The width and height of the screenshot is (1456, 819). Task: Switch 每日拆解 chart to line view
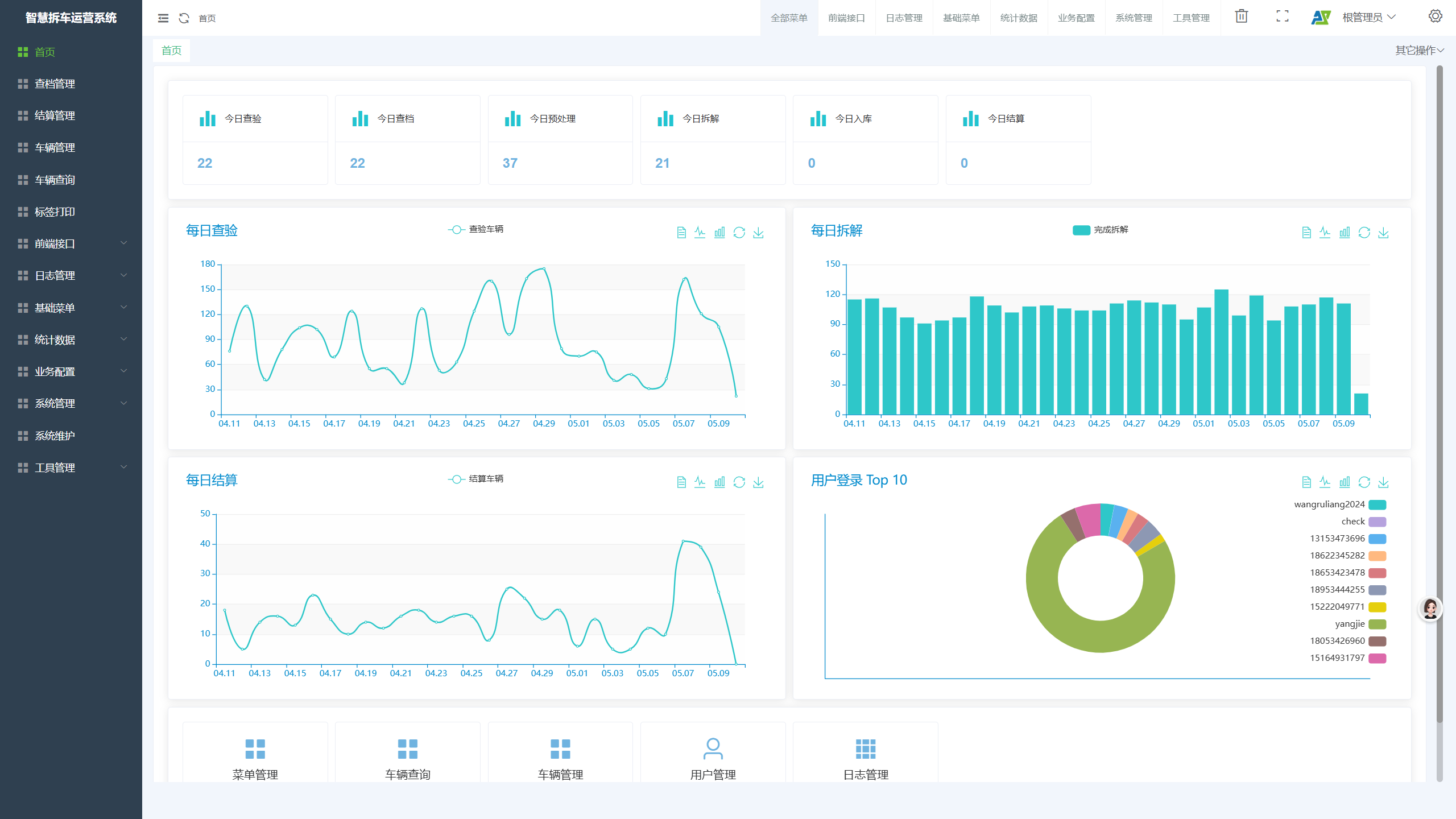(1325, 233)
